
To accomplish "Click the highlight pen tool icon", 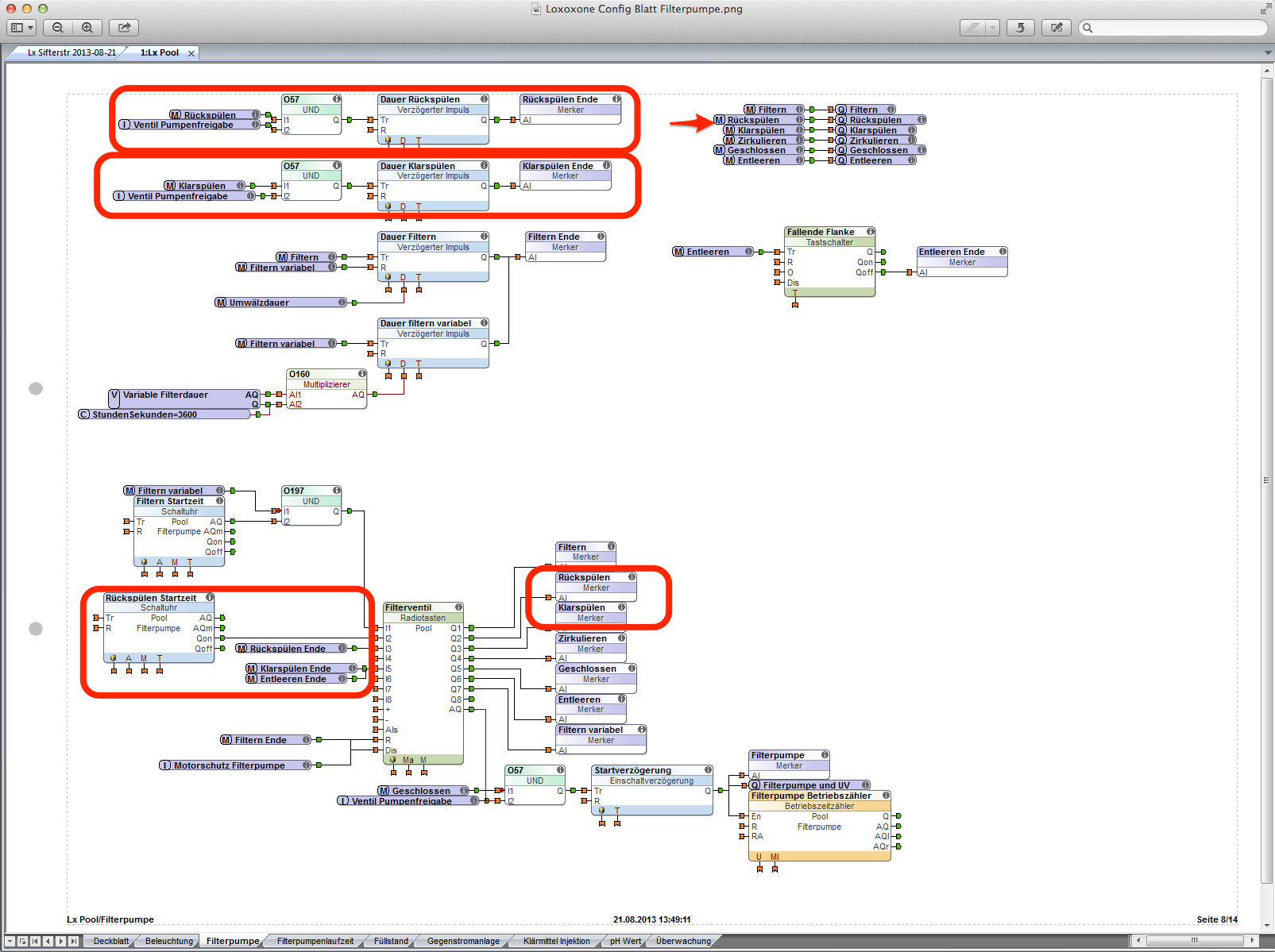I will (x=972, y=28).
